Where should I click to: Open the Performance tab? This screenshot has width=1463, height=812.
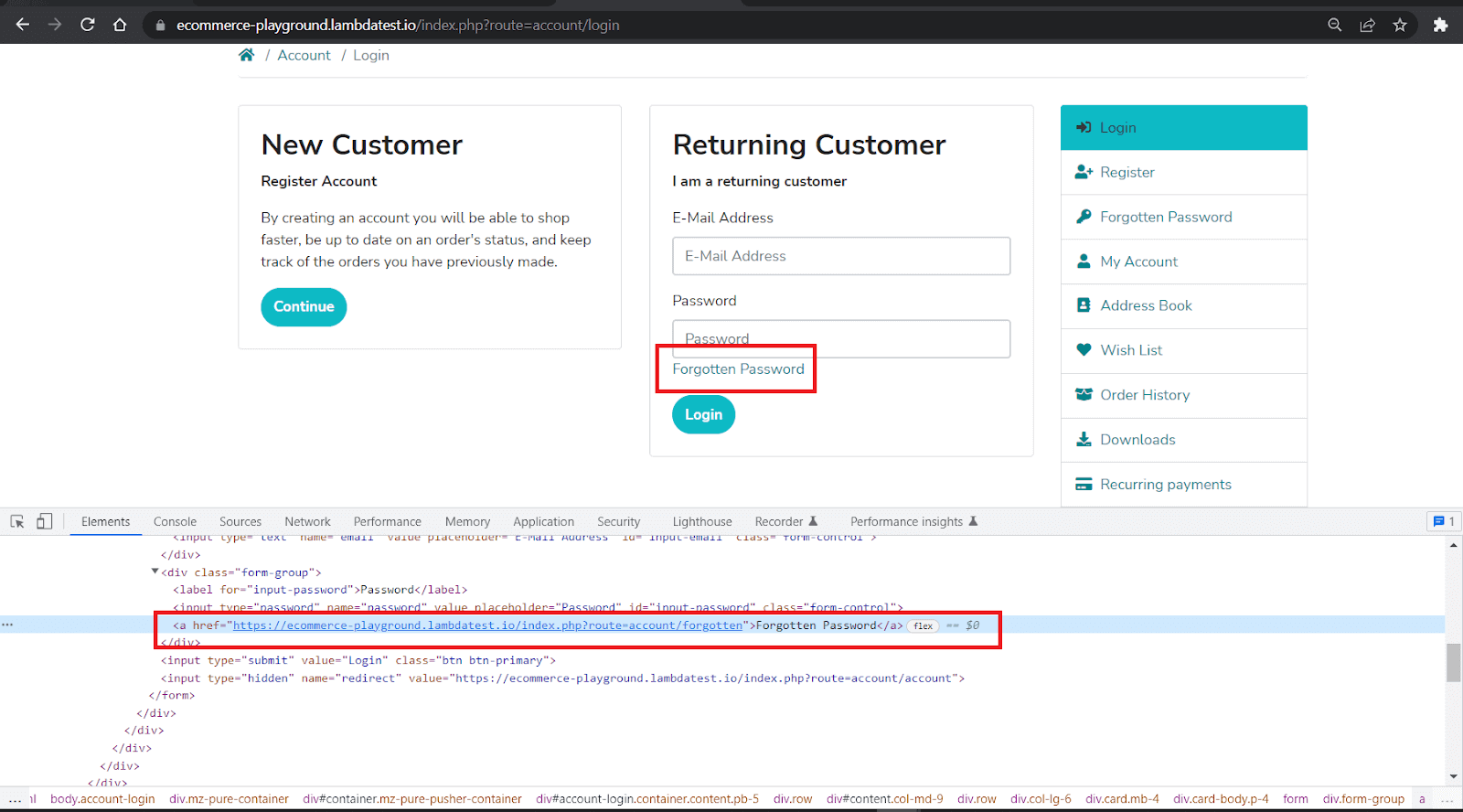click(388, 521)
